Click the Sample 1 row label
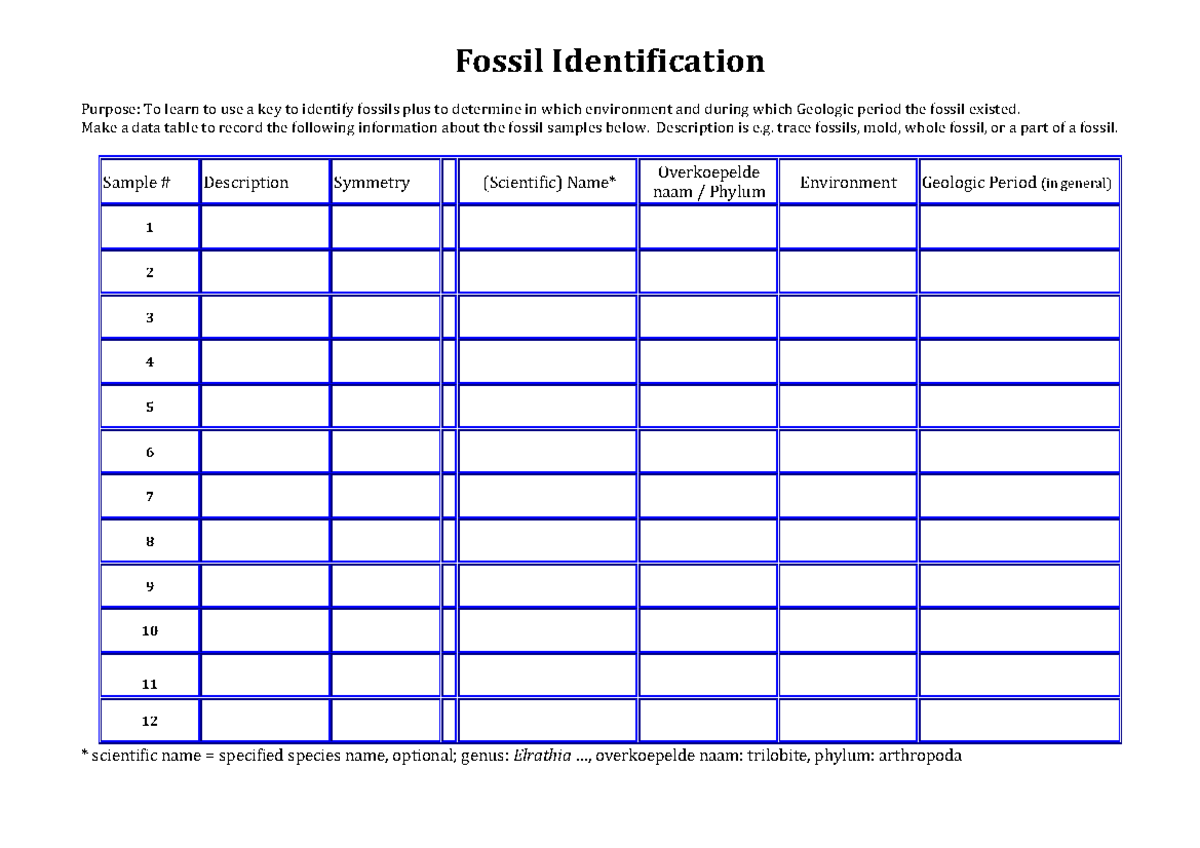 coord(149,228)
